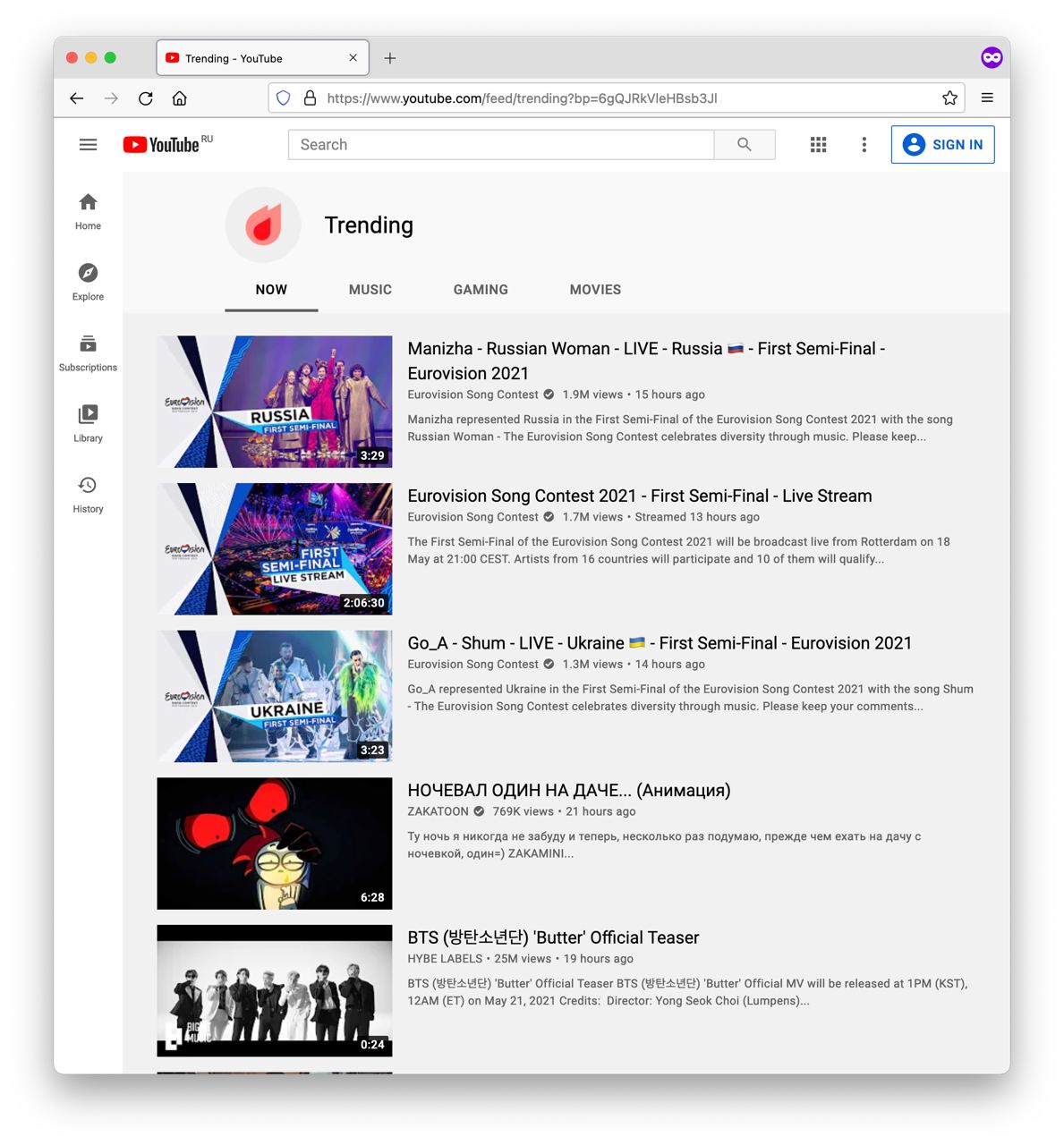
Task: Open Eurovision Song Contest channel under Go_A video
Action: point(473,664)
